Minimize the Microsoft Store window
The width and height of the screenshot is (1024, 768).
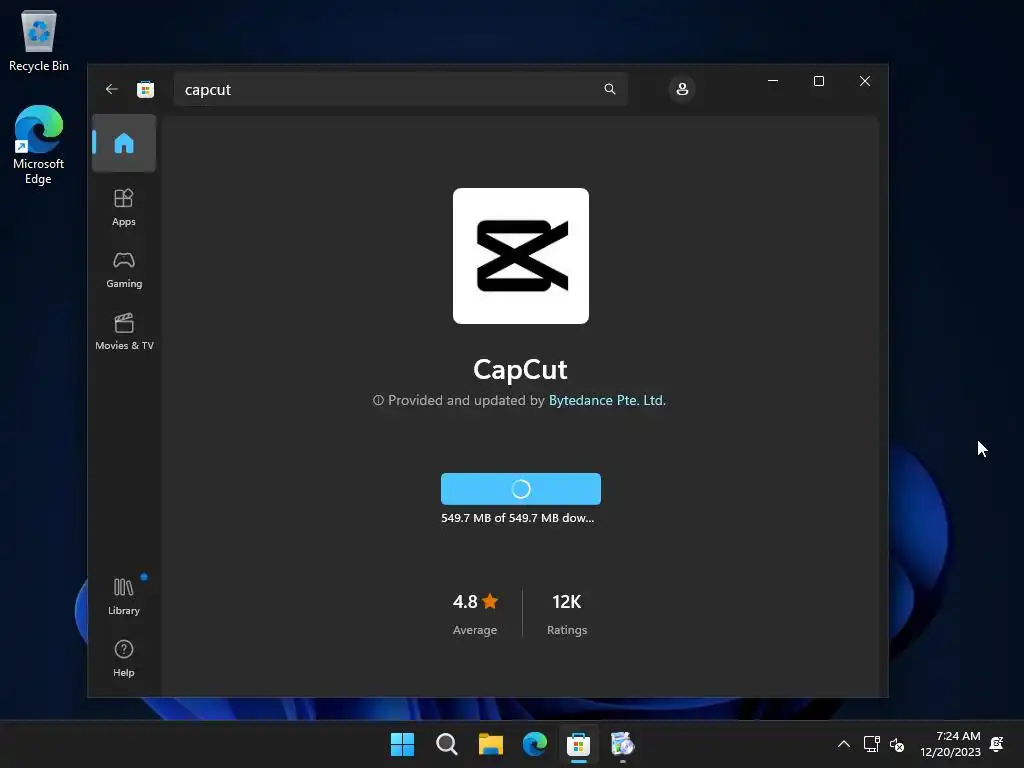pos(773,81)
